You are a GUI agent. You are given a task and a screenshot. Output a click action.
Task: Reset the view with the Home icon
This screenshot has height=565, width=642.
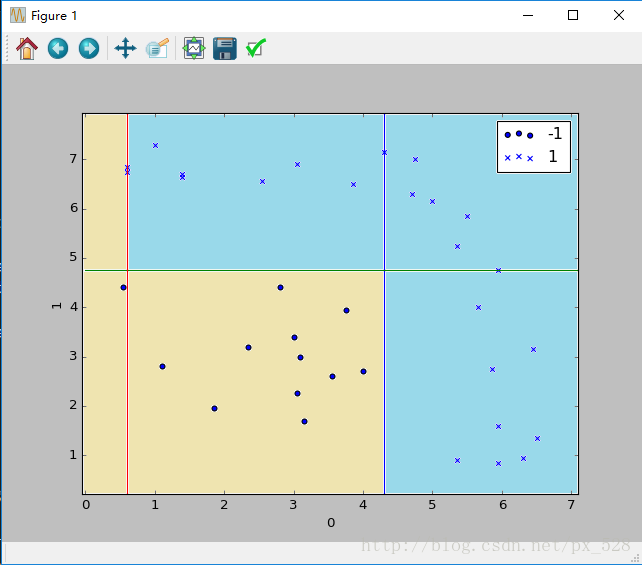coord(27,48)
